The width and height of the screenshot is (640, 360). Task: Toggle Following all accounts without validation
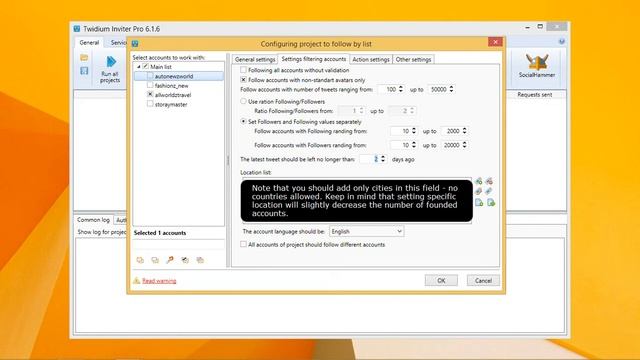click(243, 70)
